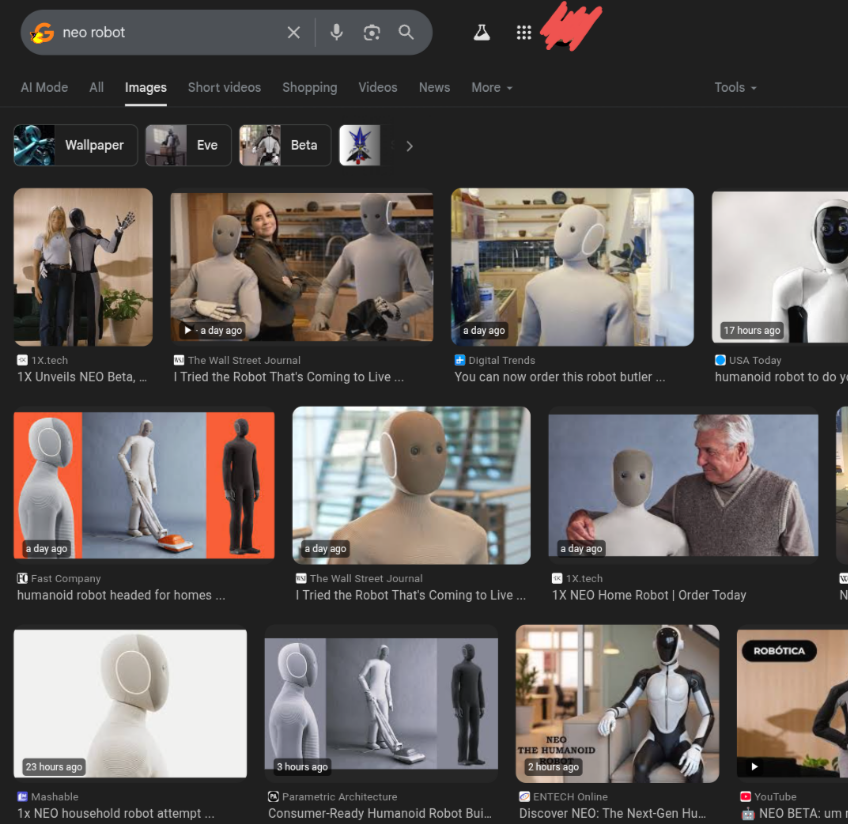The image size is (848, 824).
Task: Open the WSJ video thumbnail with woman and robots
Action: tap(302, 267)
